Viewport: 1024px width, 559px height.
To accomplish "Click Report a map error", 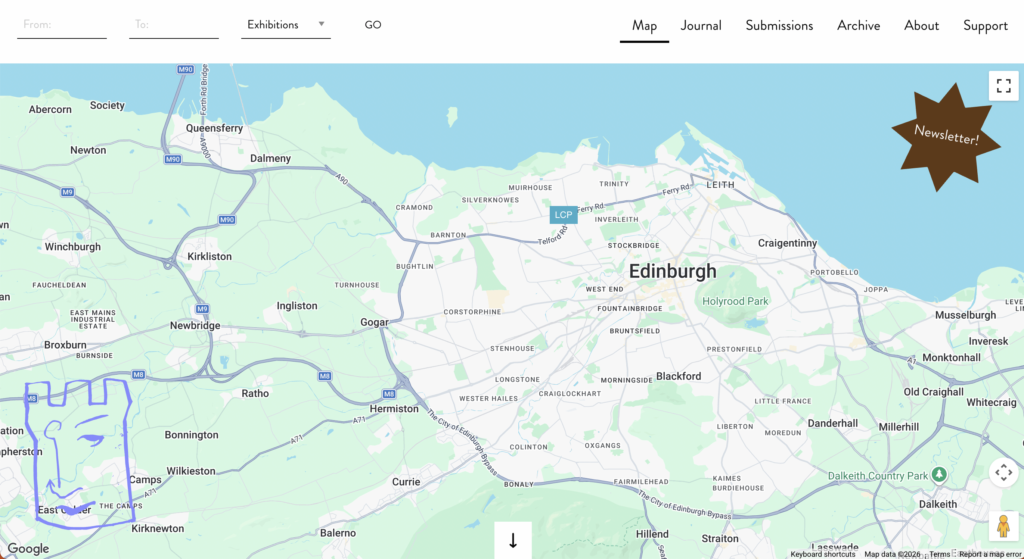I will (x=989, y=554).
